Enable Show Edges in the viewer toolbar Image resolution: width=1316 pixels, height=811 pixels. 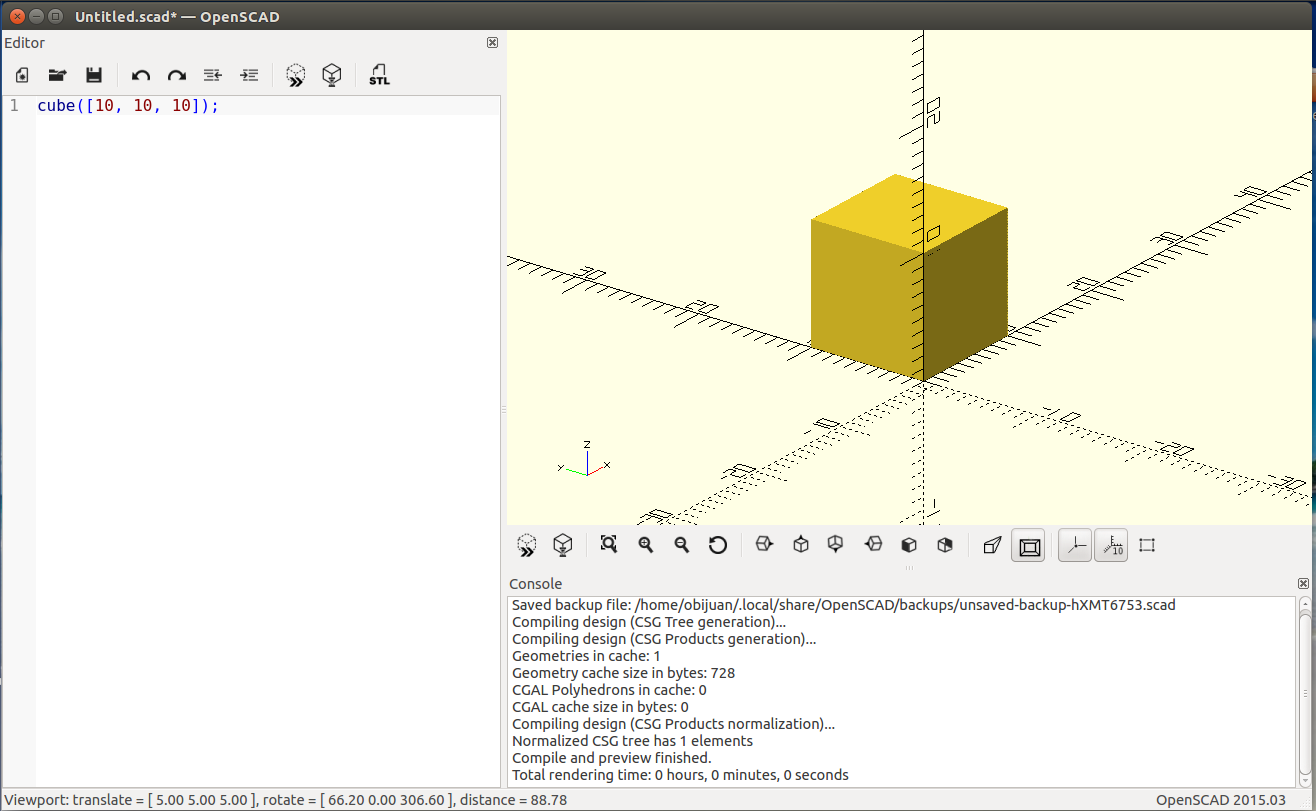point(1147,545)
